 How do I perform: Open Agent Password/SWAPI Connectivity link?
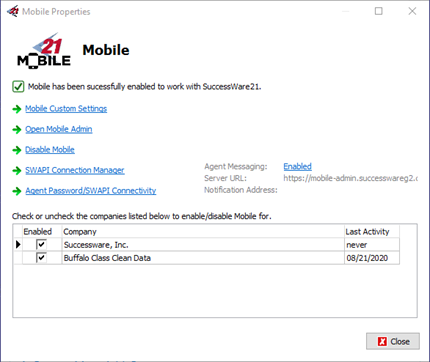[x=91, y=191]
